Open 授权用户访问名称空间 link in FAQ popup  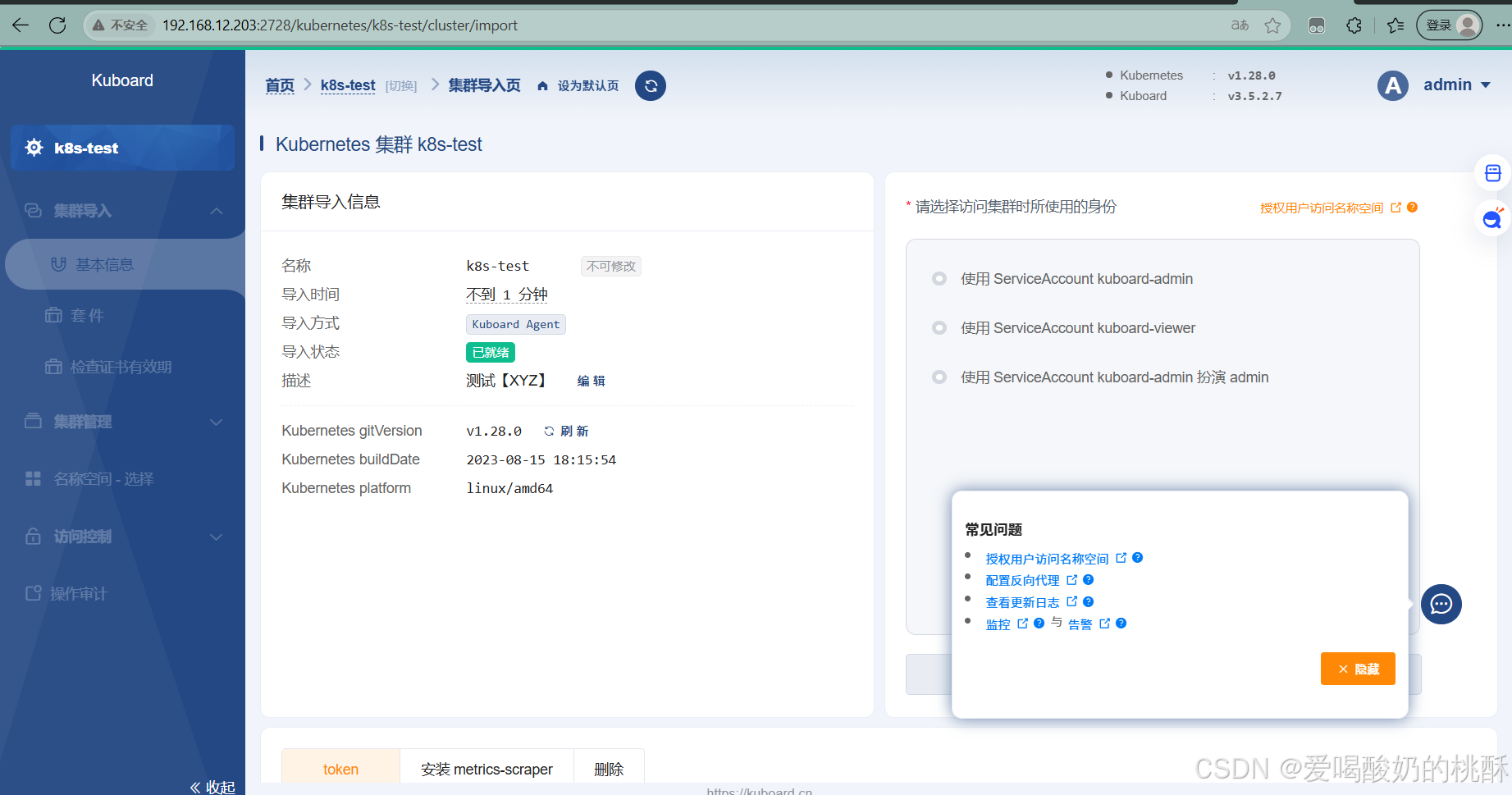pyautogui.click(x=1047, y=559)
